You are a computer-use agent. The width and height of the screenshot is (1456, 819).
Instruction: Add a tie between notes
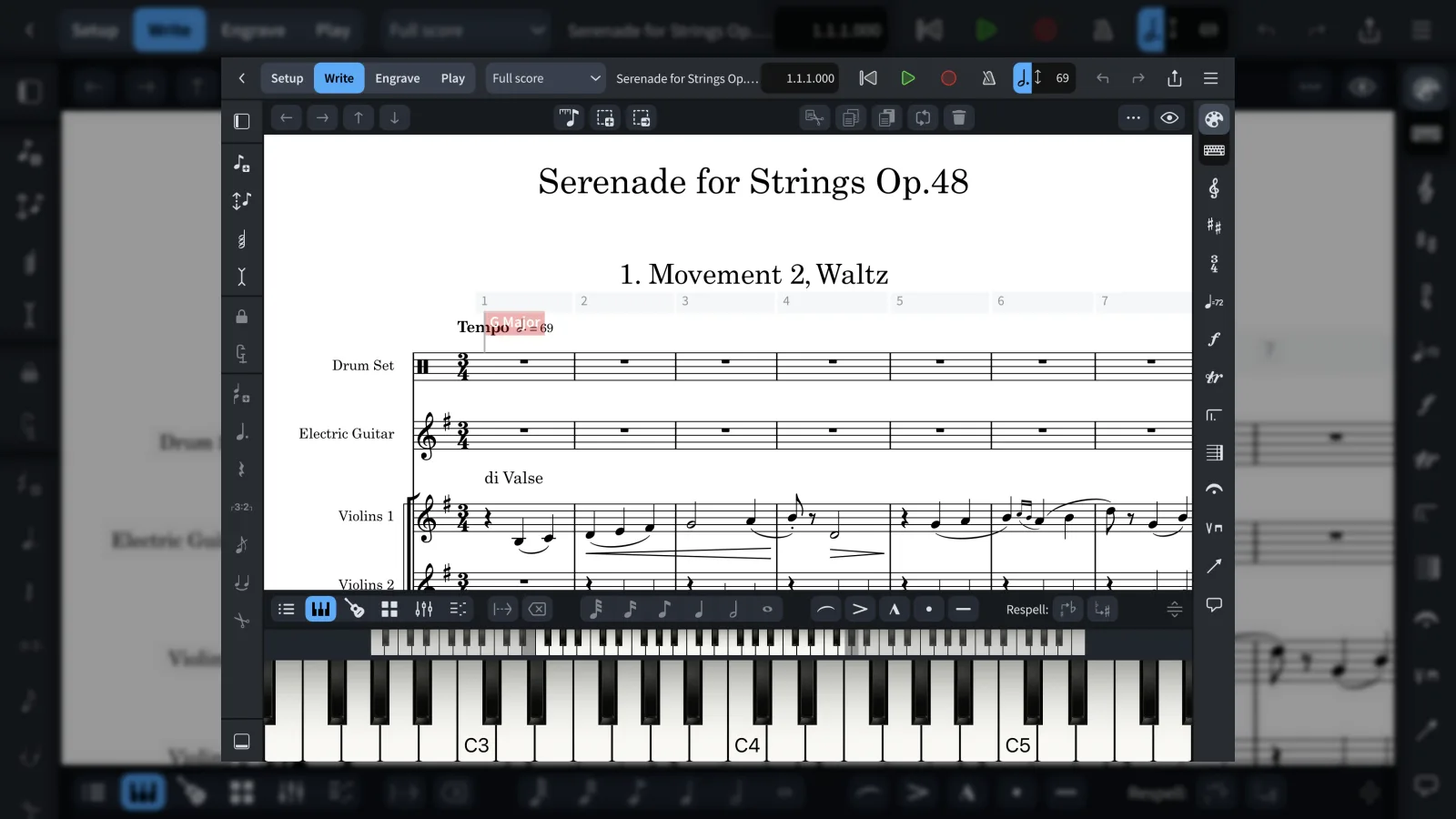click(x=241, y=582)
